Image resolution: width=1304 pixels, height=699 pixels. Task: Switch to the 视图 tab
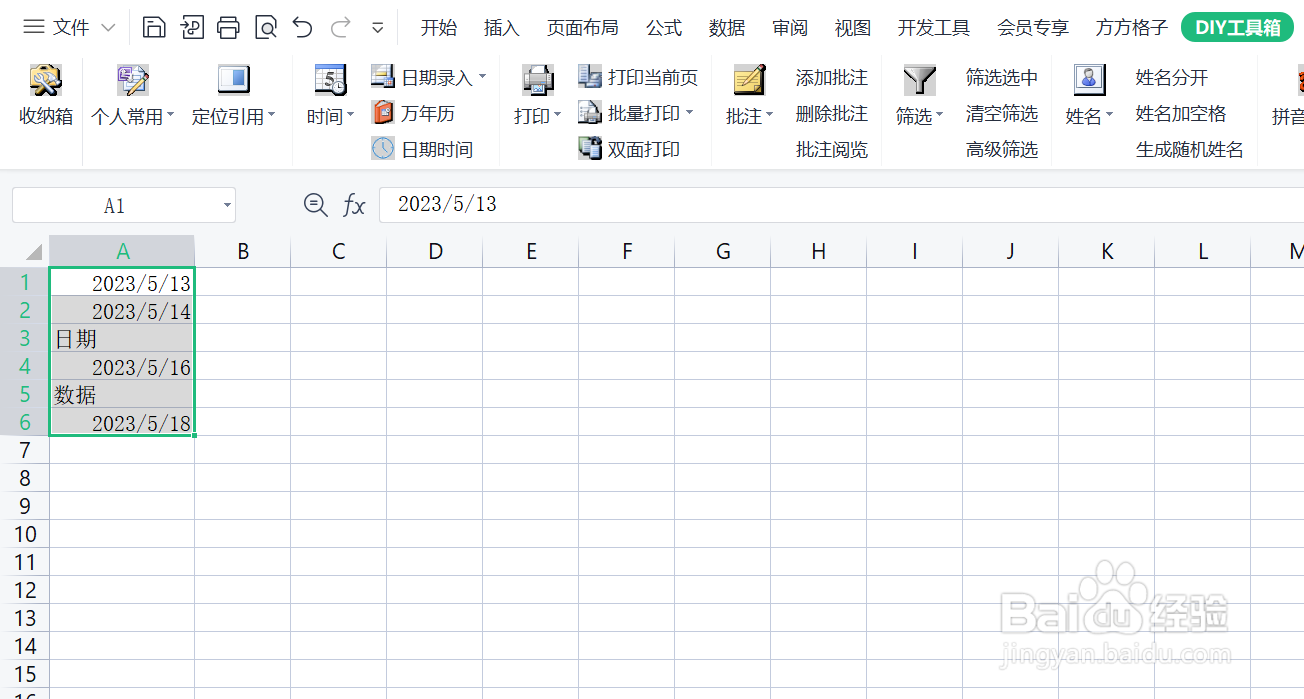point(853,28)
